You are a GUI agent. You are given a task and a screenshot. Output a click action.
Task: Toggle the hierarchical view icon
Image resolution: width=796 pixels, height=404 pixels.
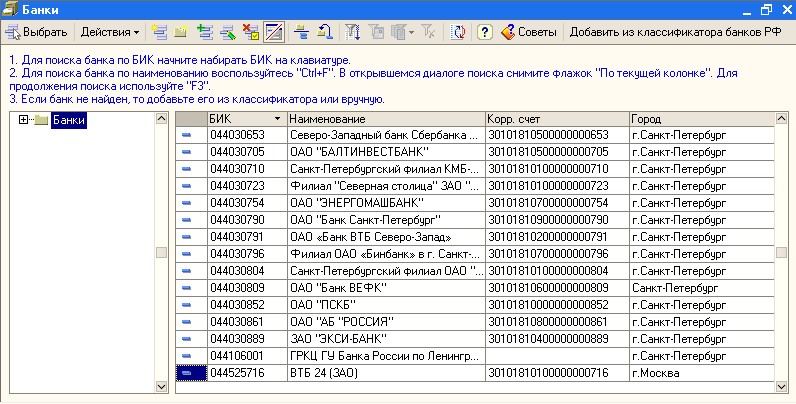[x=274, y=32]
